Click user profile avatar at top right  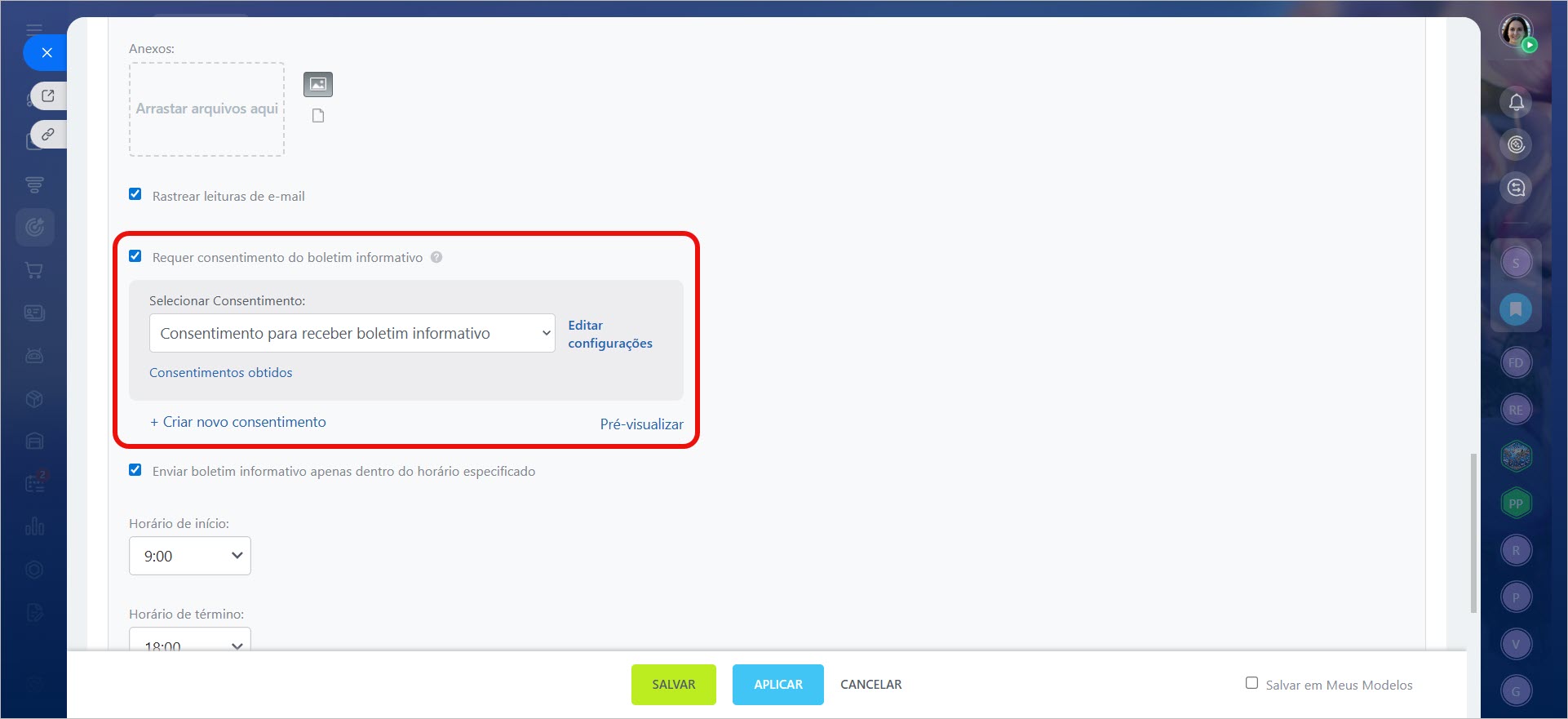point(1516,31)
